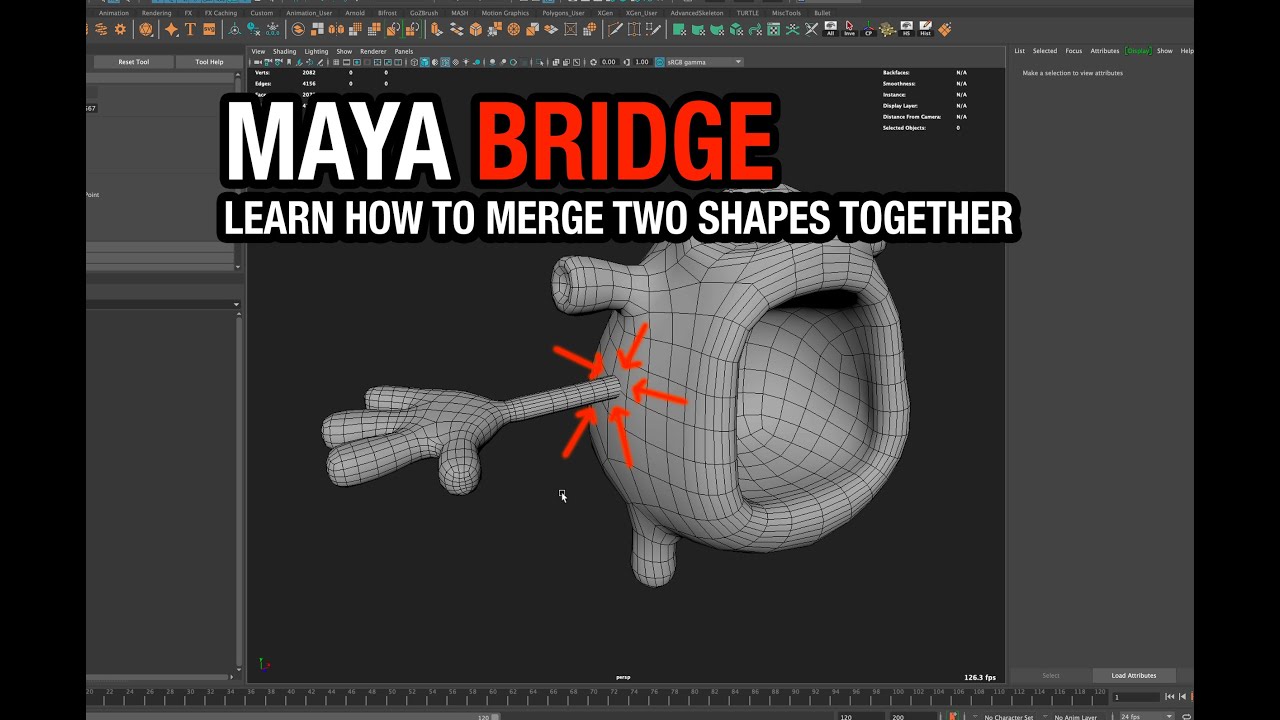1280x720 pixels.
Task: Click the 0,0,0 freeze transform shelf icon
Action: pyautogui.click(x=273, y=29)
